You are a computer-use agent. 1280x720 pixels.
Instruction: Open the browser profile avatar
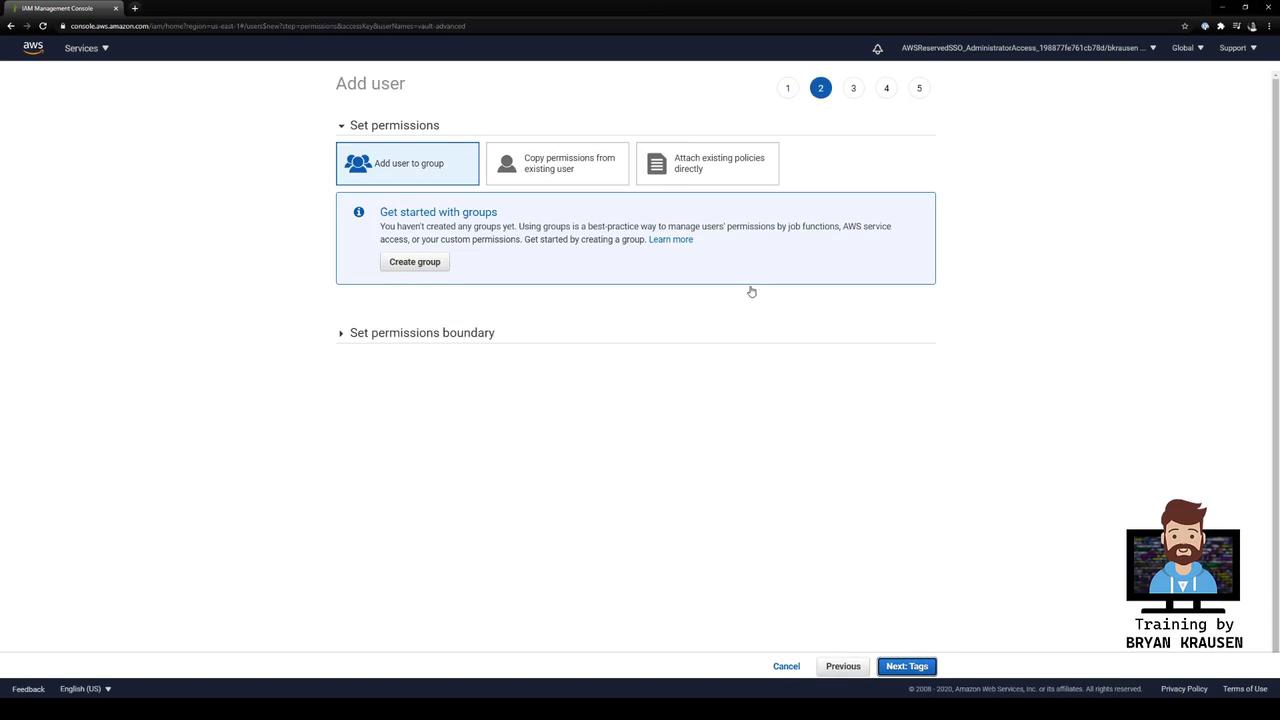(x=1252, y=26)
